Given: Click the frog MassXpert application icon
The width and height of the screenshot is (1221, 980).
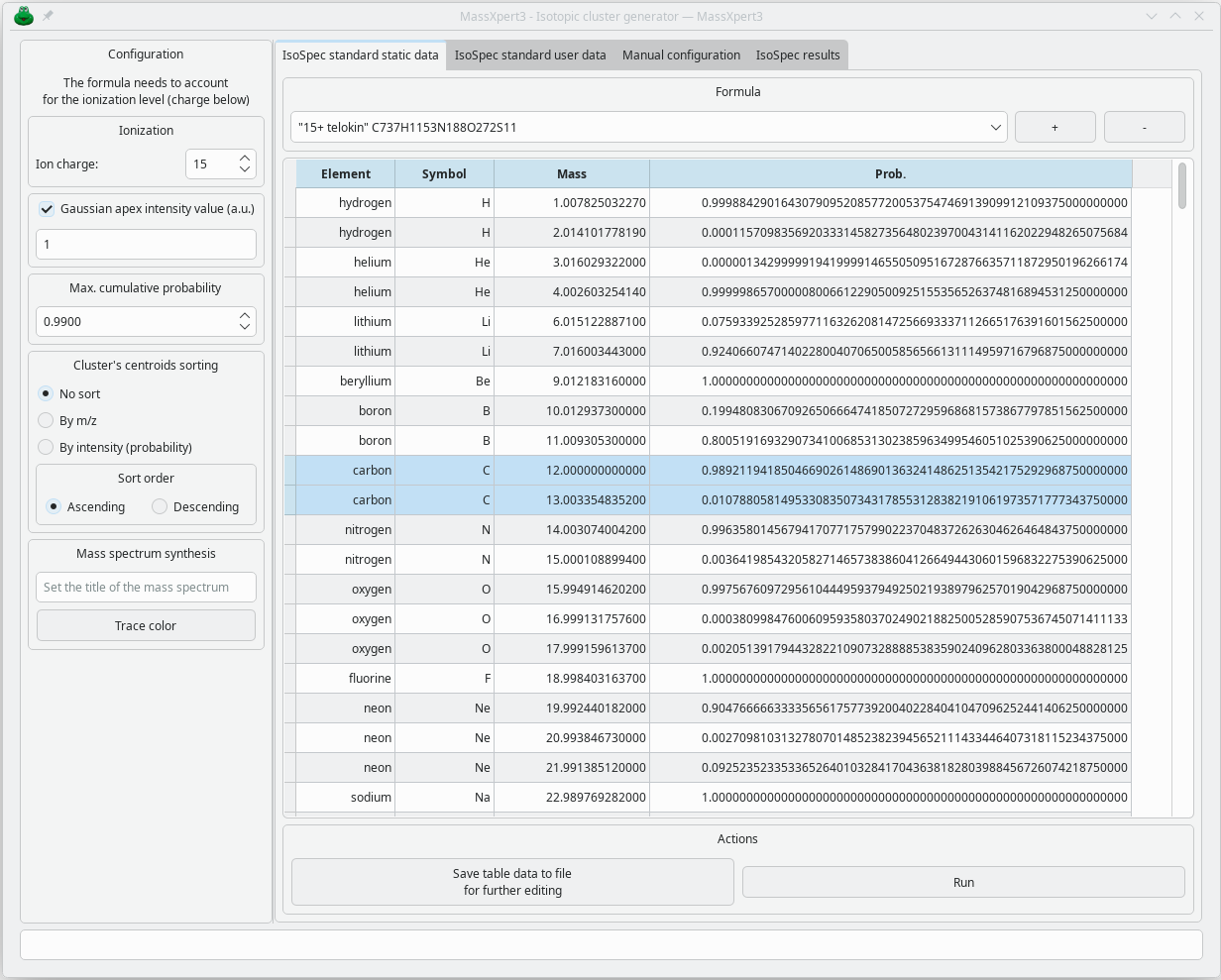Looking at the screenshot, I should pyautogui.click(x=22, y=16).
